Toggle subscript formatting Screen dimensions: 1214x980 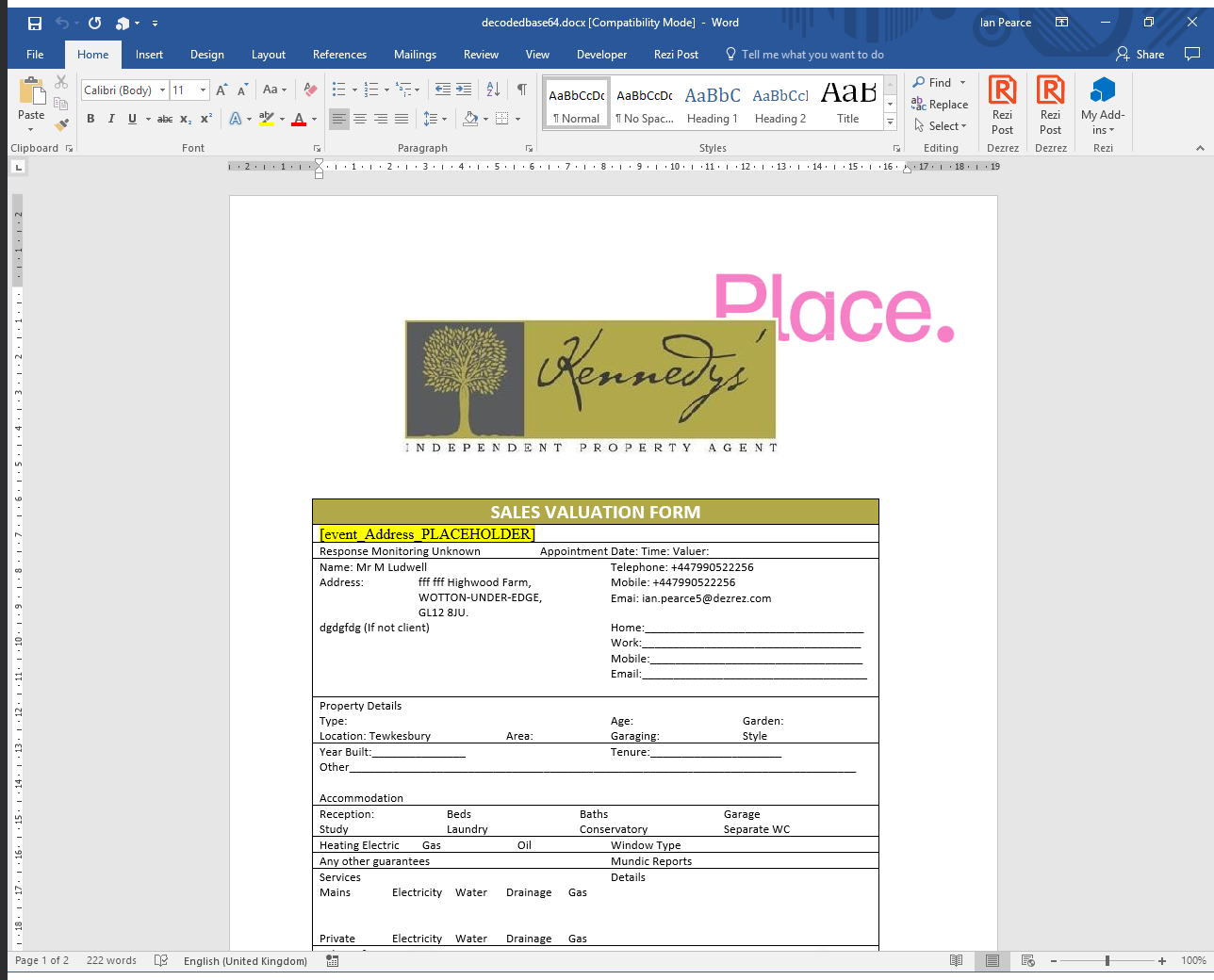pyautogui.click(x=185, y=119)
